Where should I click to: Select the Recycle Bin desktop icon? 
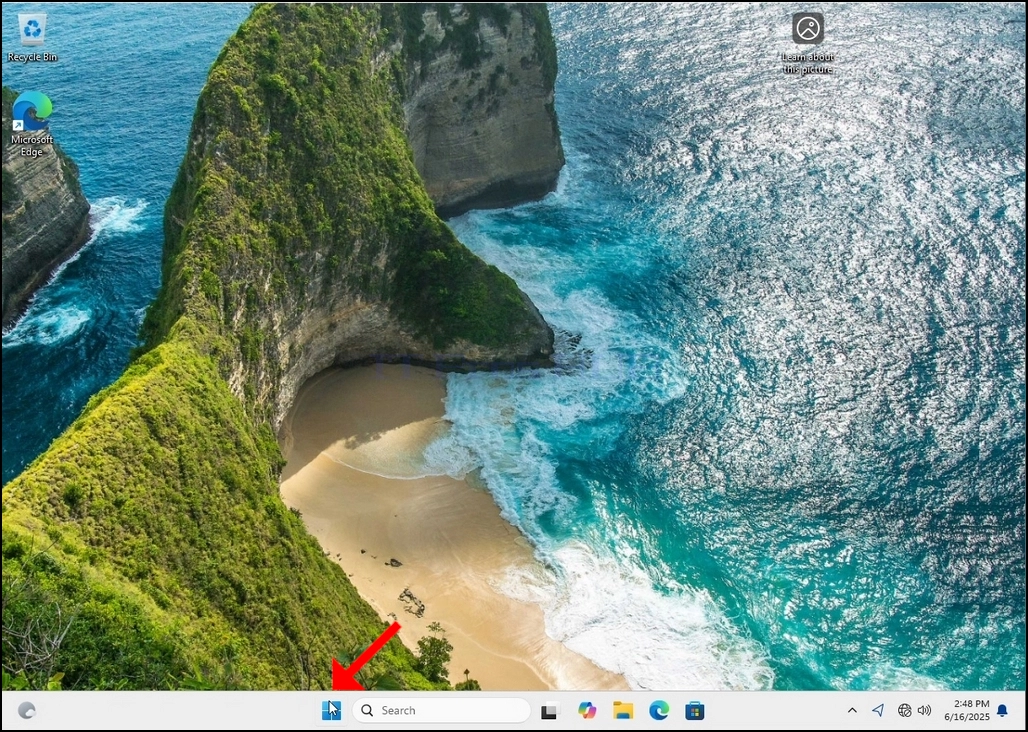pos(32,38)
